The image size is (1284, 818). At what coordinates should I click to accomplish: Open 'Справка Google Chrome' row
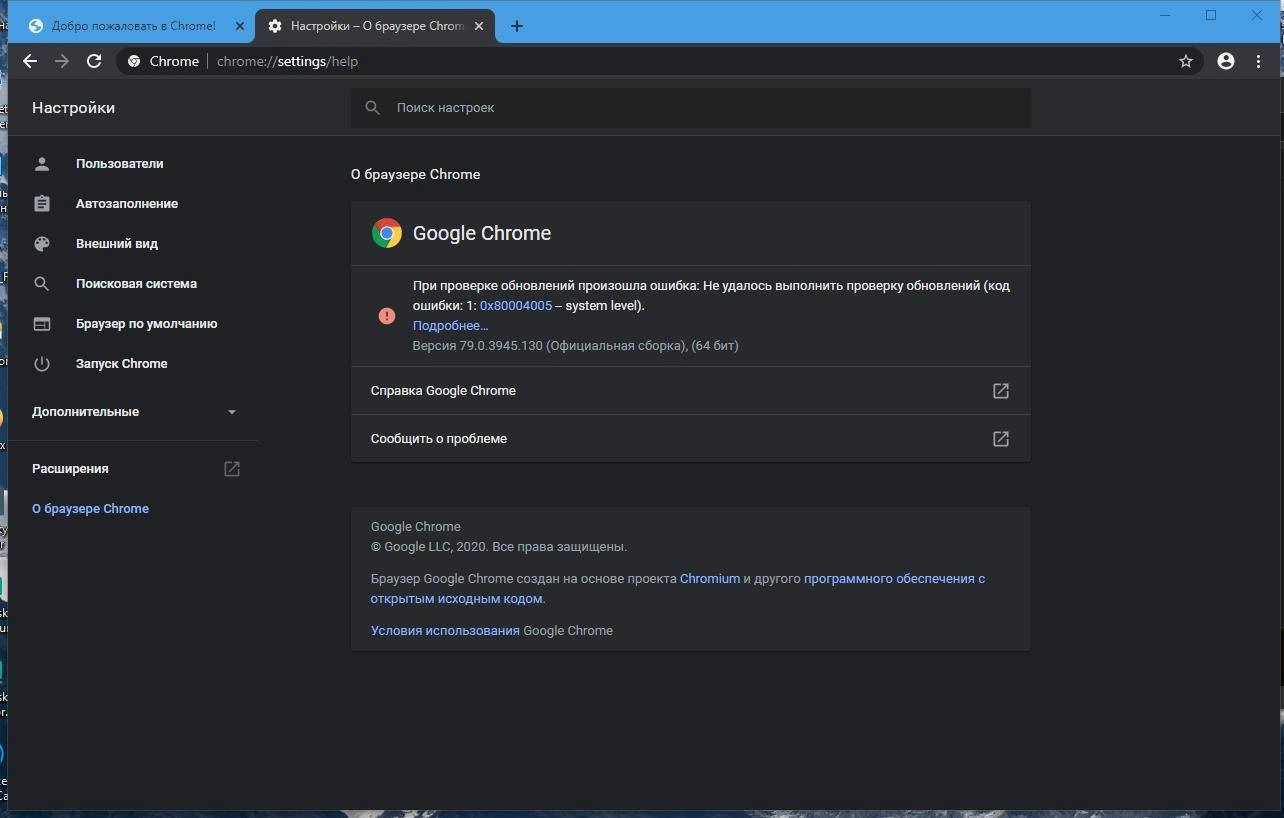(x=690, y=390)
